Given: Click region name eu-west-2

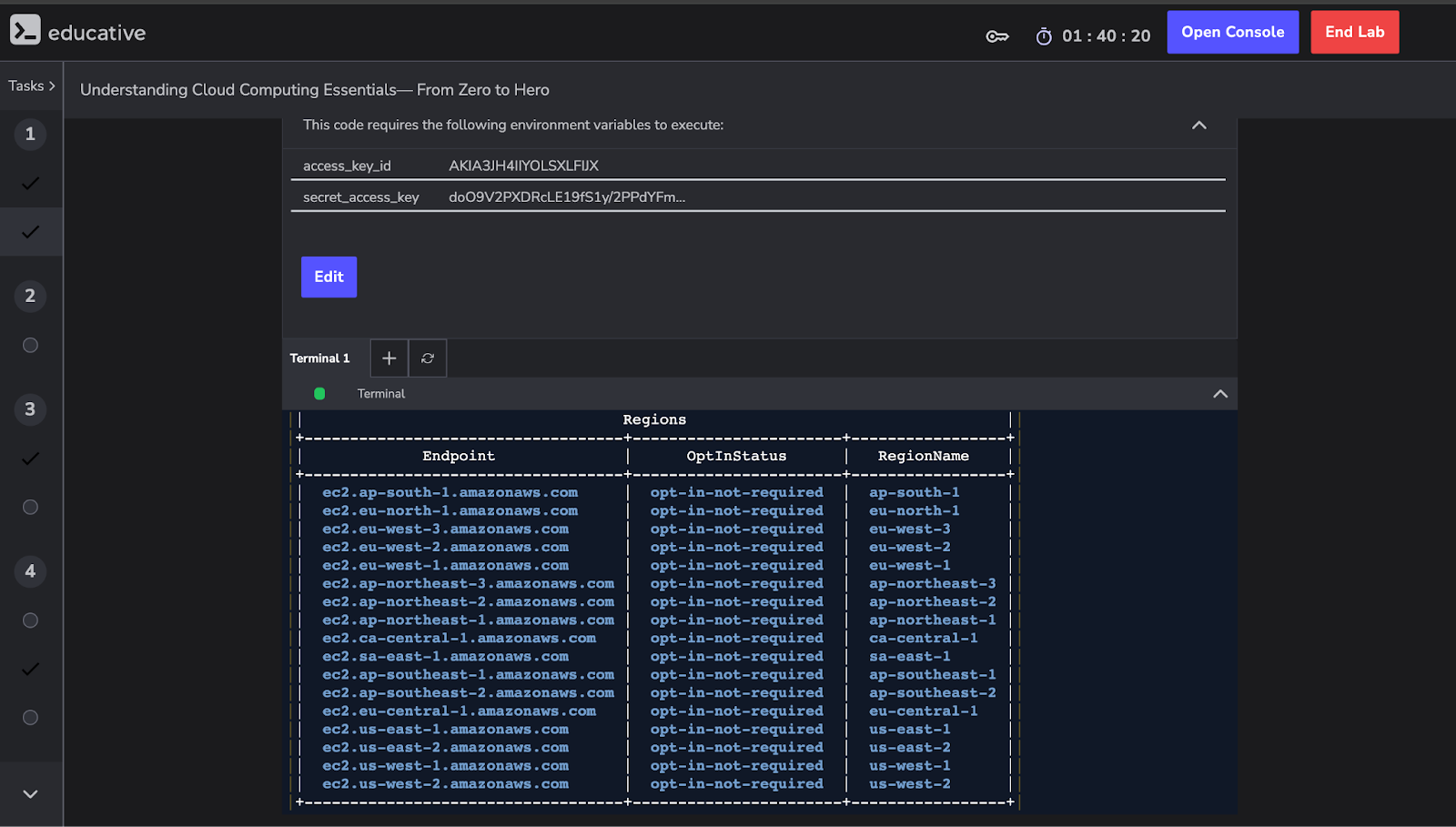Looking at the screenshot, I should click(910, 548).
